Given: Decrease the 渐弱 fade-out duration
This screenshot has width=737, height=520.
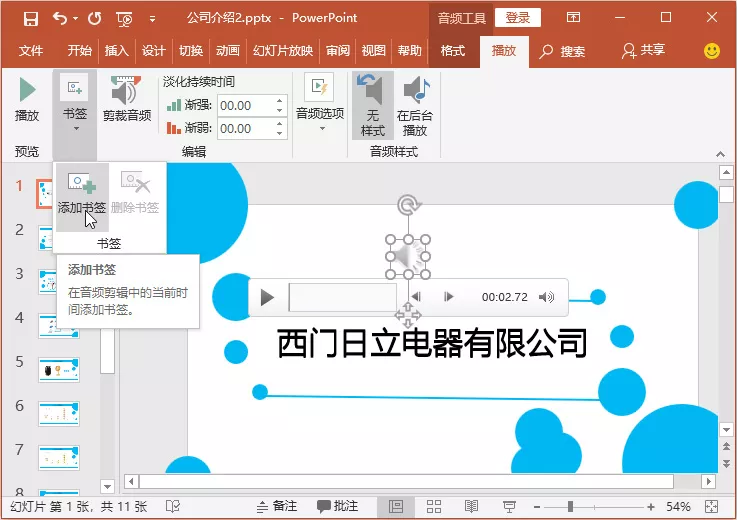Looking at the screenshot, I should tap(280, 134).
